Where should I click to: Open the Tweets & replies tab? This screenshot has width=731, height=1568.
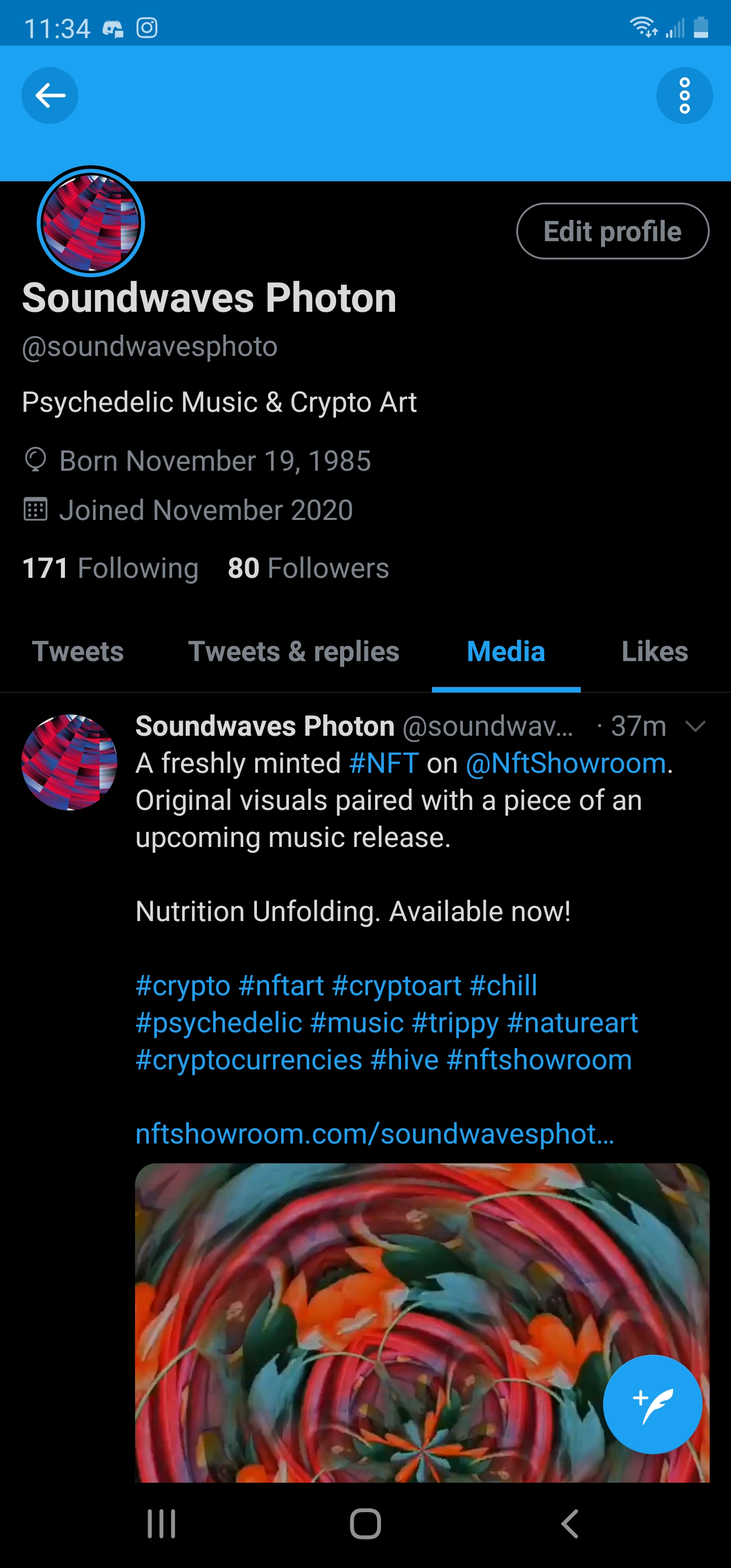pos(293,651)
